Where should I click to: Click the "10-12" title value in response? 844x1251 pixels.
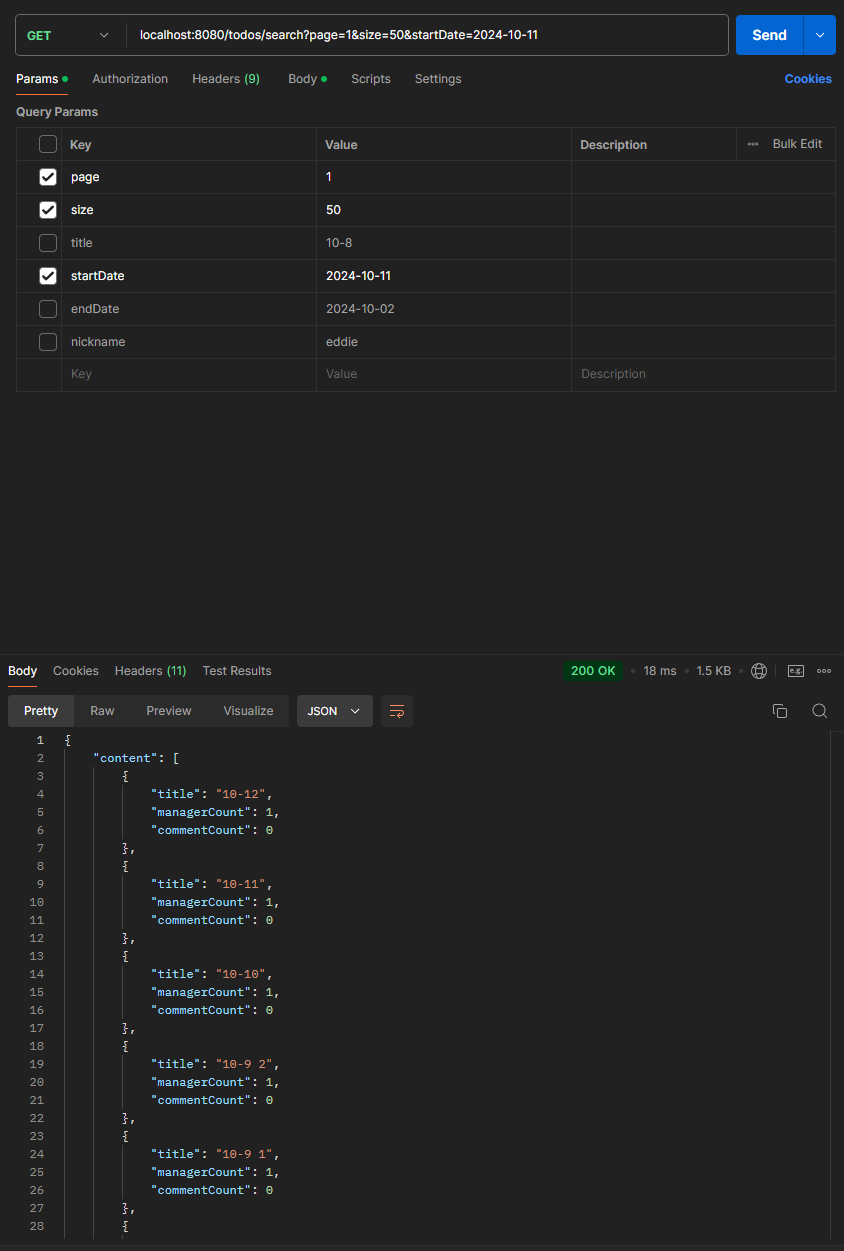point(241,794)
